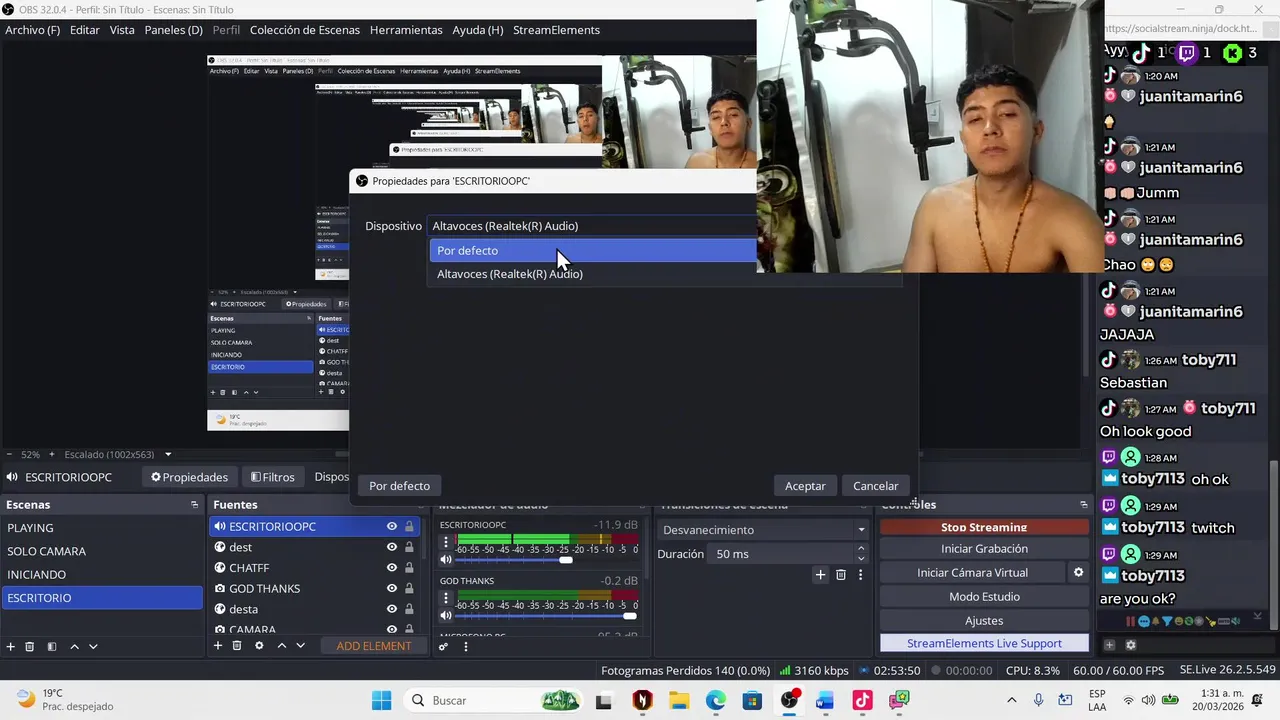Move scene down with the arrow icon
Screen dimensions: 1280x720
pyautogui.click(x=93, y=647)
